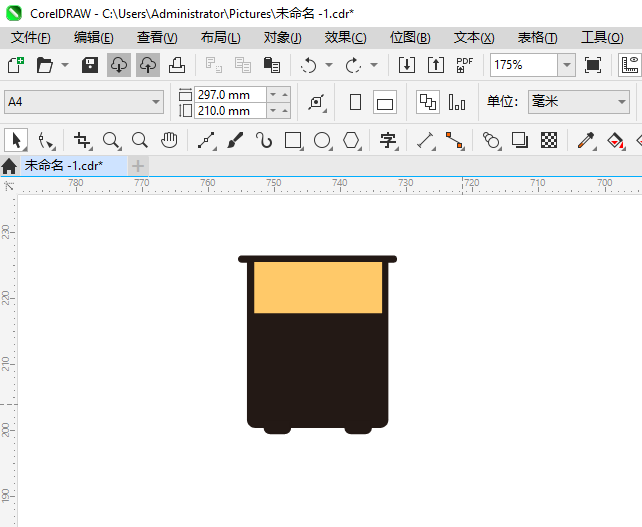The height and width of the screenshot is (527, 642).
Task: Select the Rectangle tool
Action: (x=293, y=140)
